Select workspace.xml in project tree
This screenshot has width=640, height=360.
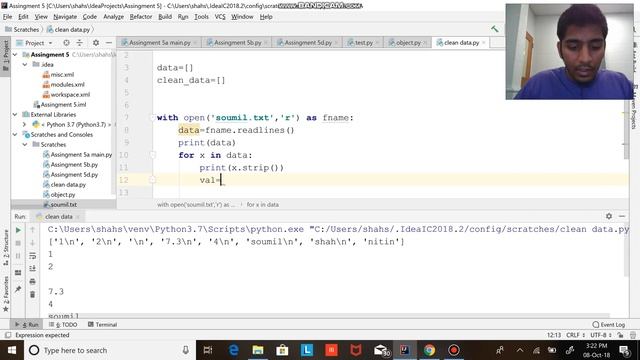[x=70, y=95]
